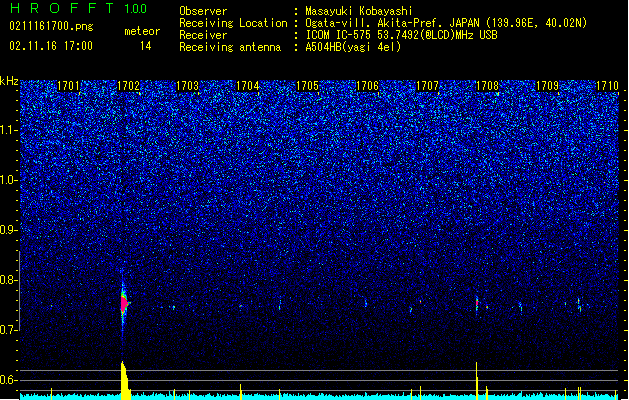Click the 1710 time marker
The height and width of the screenshot is (400, 629).
pyautogui.click(x=607, y=86)
